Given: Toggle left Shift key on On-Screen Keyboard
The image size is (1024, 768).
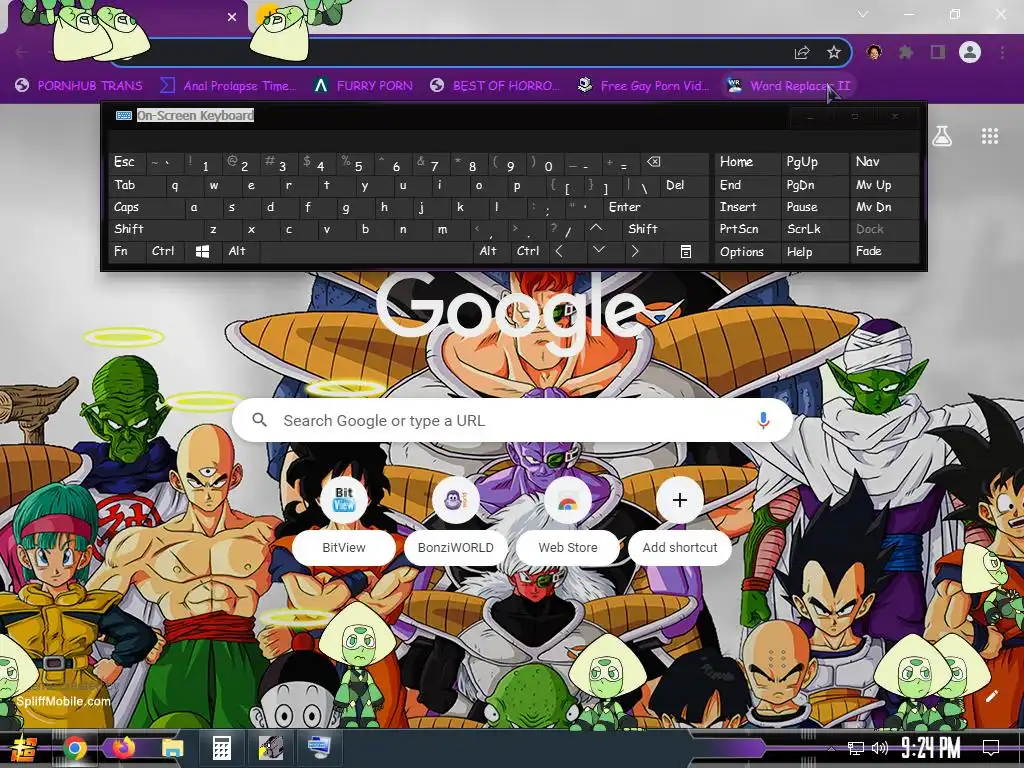Looking at the screenshot, I should click(x=156, y=229).
